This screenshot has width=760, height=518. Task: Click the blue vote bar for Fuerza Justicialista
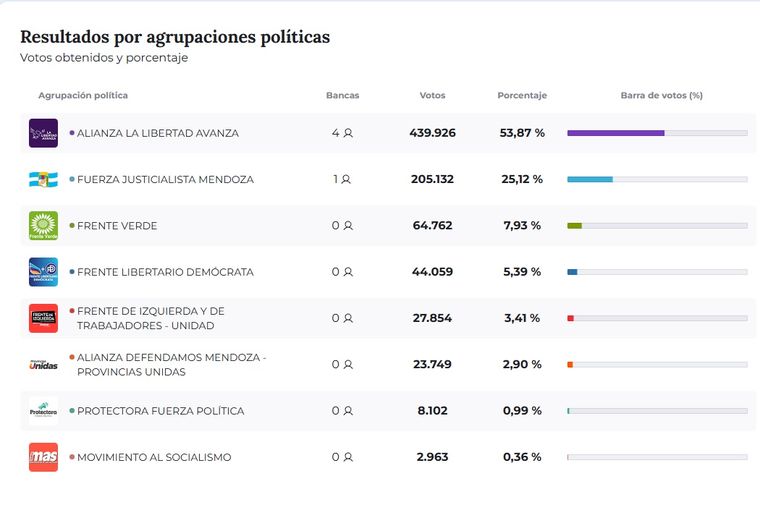590,179
